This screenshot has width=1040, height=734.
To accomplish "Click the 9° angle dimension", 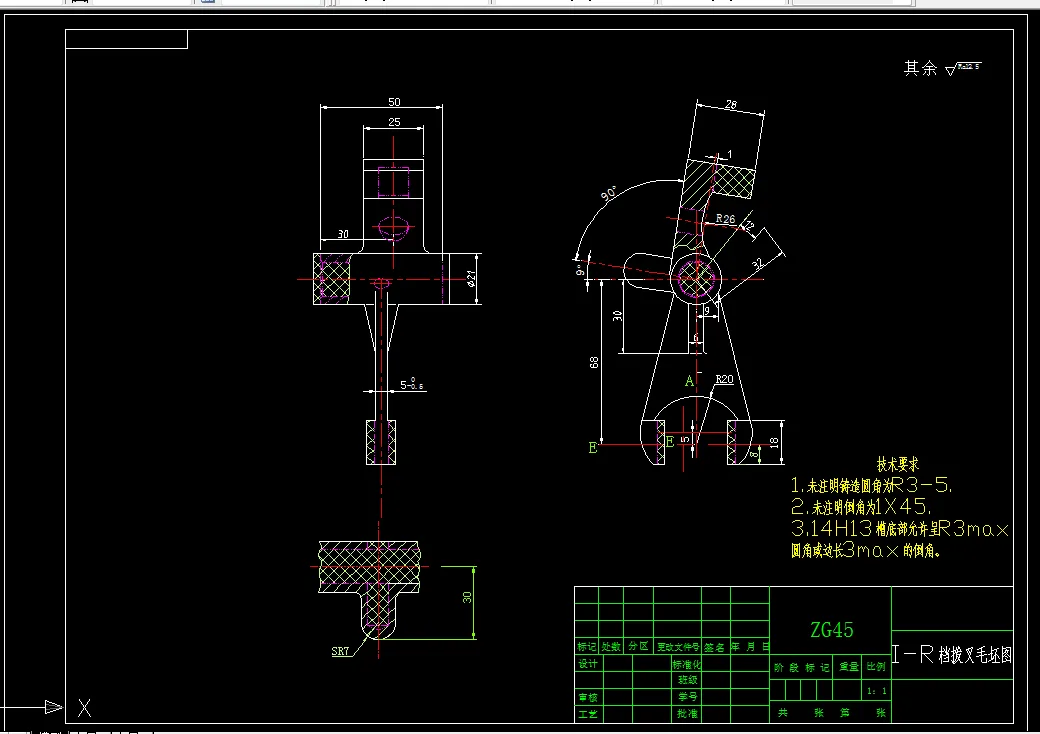I will (580, 270).
